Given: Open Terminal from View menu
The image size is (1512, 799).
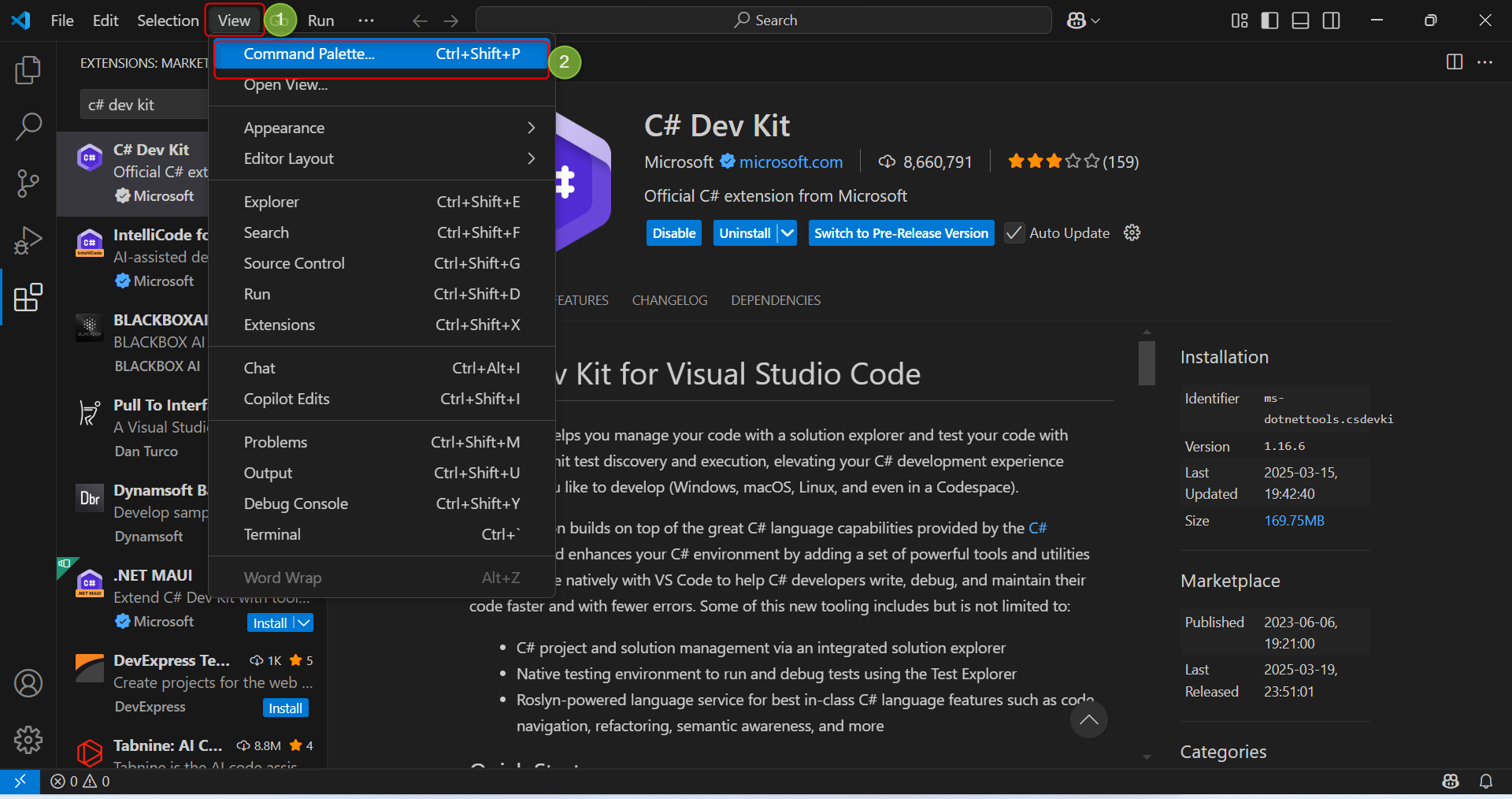Looking at the screenshot, I should pyautogui.click(x=382, y=534).
